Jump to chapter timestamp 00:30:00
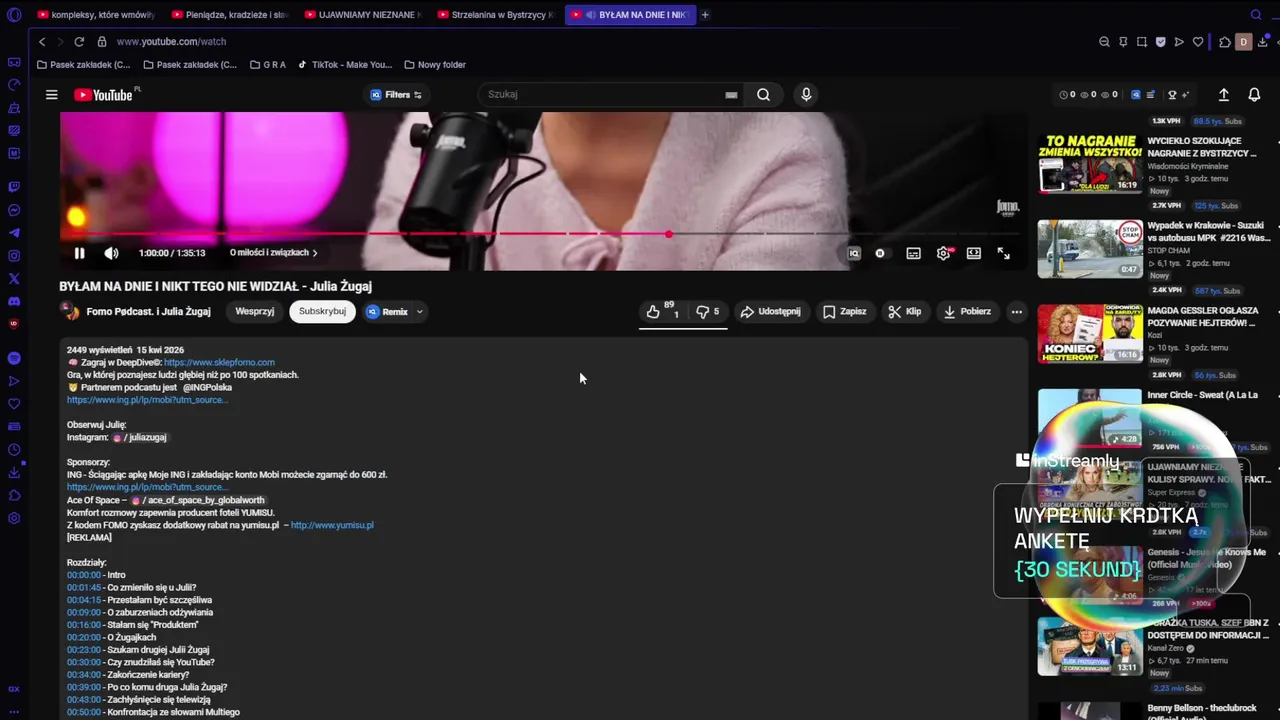Image resolution: width=1280 pixels, height=720 pixels. click(84, 663)
